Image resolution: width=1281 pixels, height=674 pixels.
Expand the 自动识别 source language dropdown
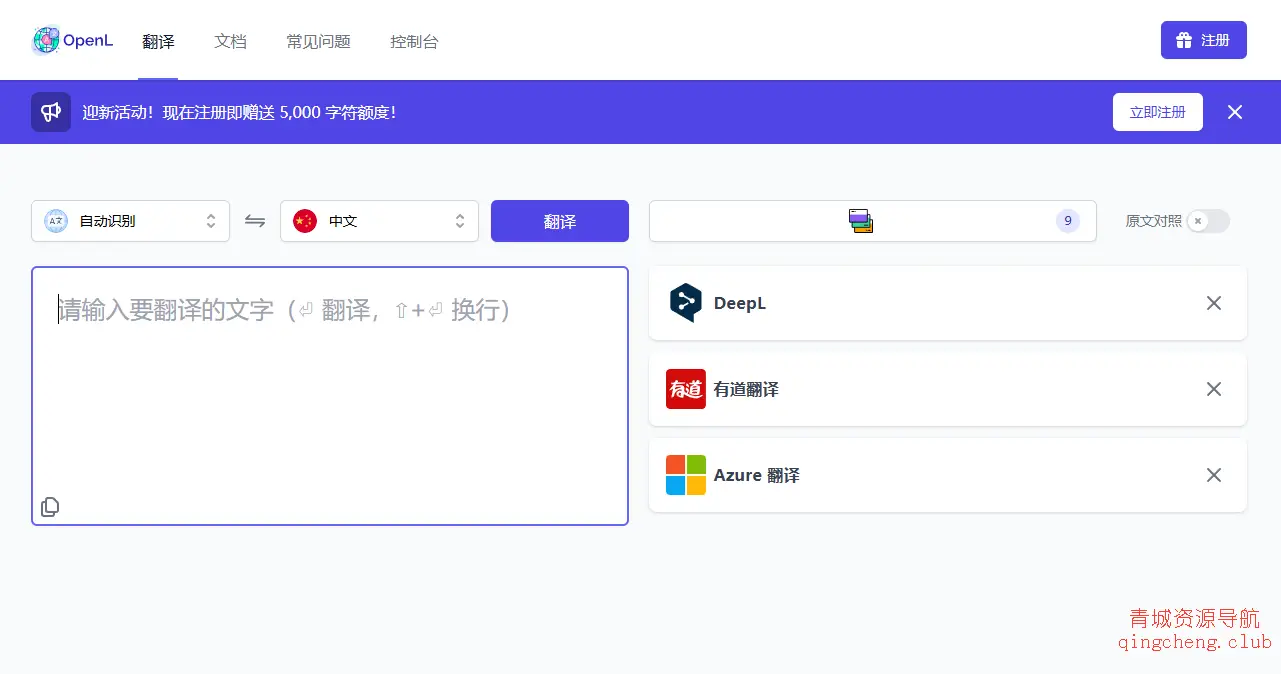130,221
